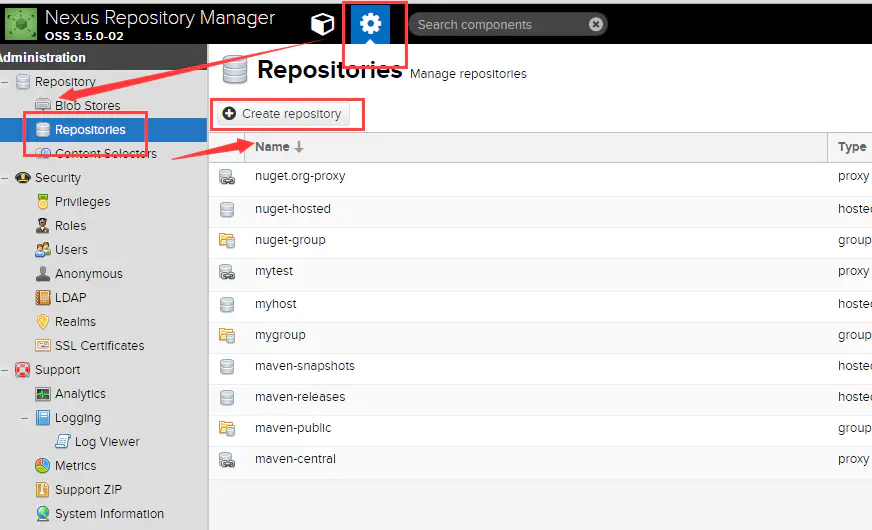Click the LDAP book icon
The image size is (872, 530).
(42, 298)
